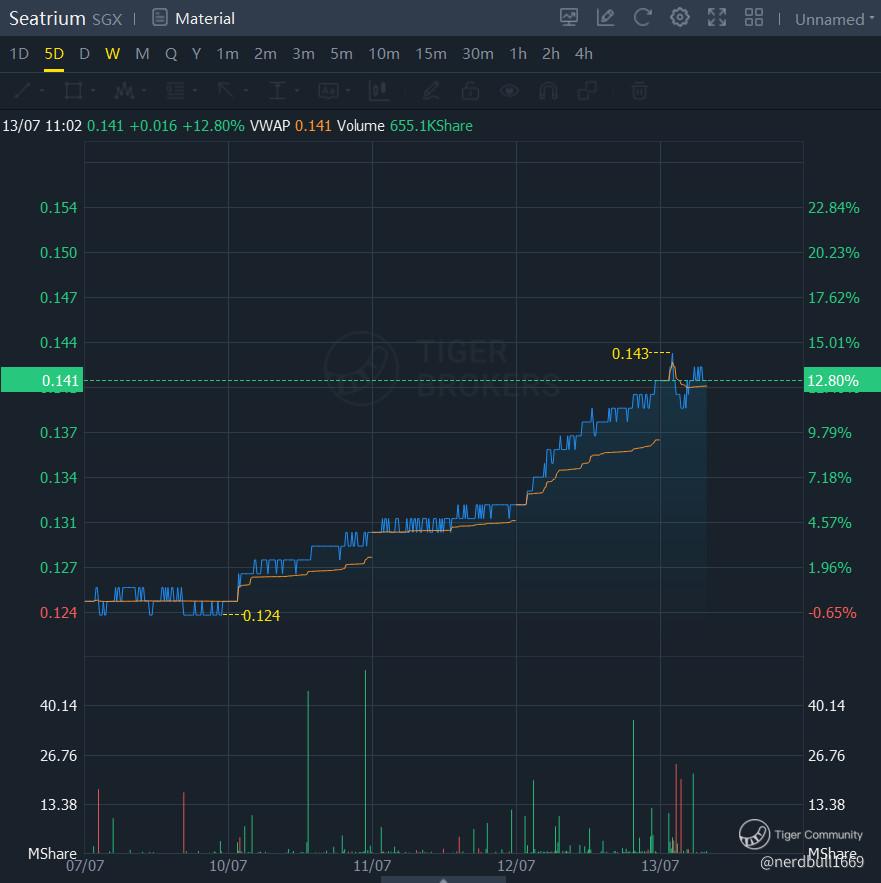Open the Material document icon
This screenshot has width=881, height=883.
[x=160, y=18]
